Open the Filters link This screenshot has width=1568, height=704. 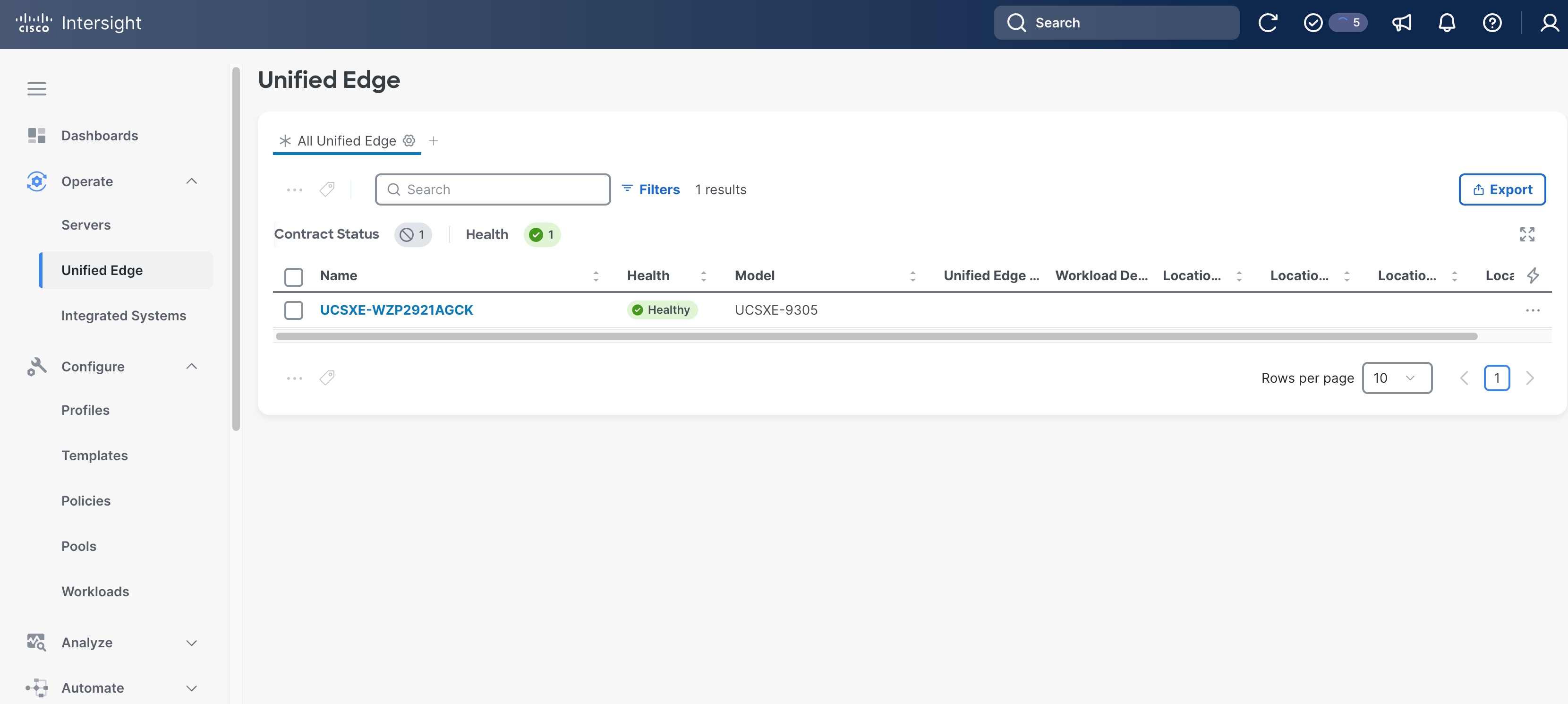click(650, 189)
